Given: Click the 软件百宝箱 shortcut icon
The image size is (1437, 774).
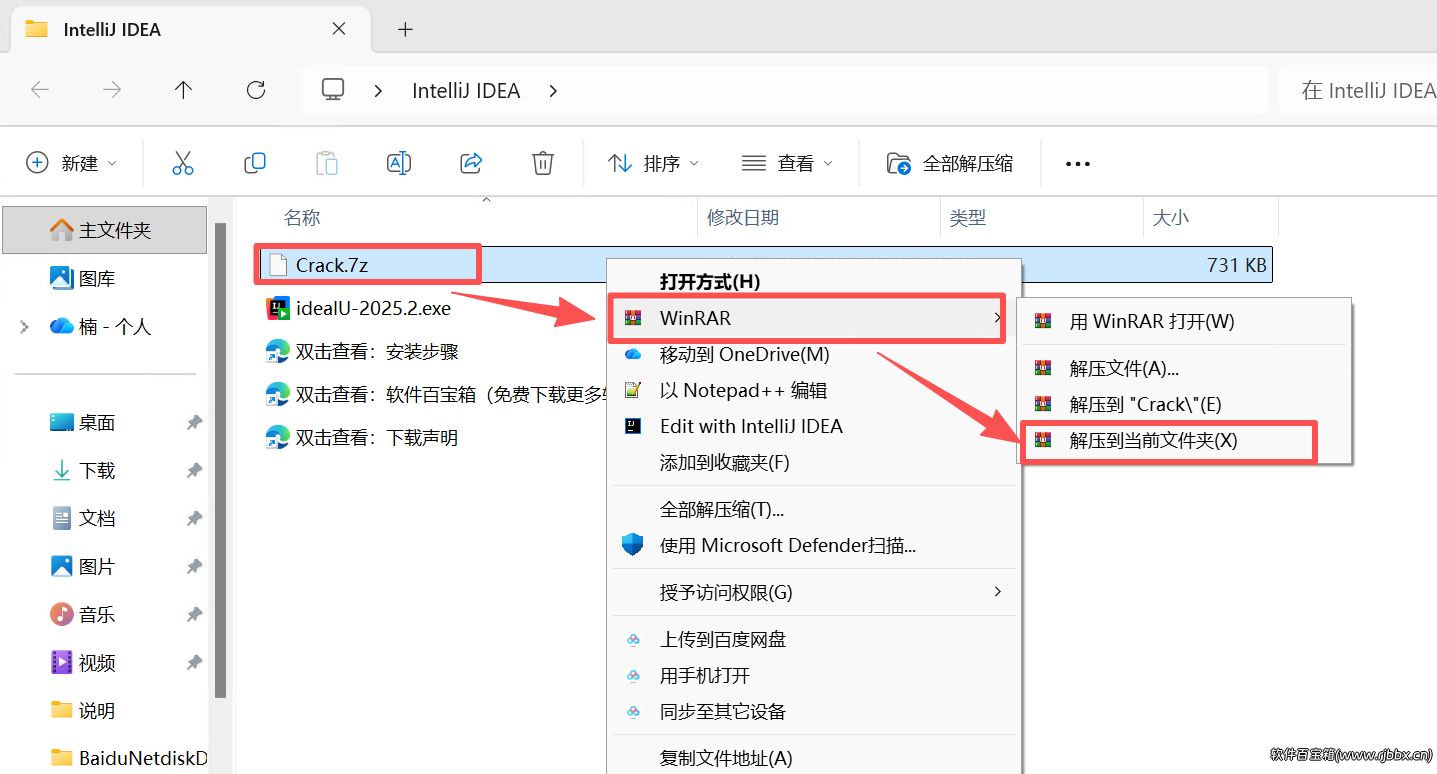Looking at the screenshot, I should 277,395.
